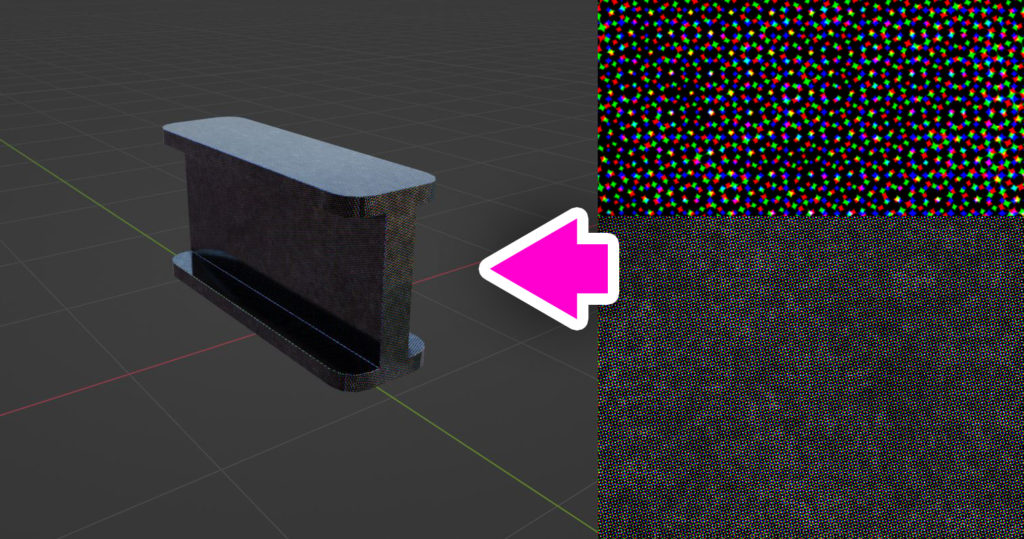Viewport: 1024px width, 539px height.
Task: Click the pointed tip of the magenta arrow
Action: 492,270
